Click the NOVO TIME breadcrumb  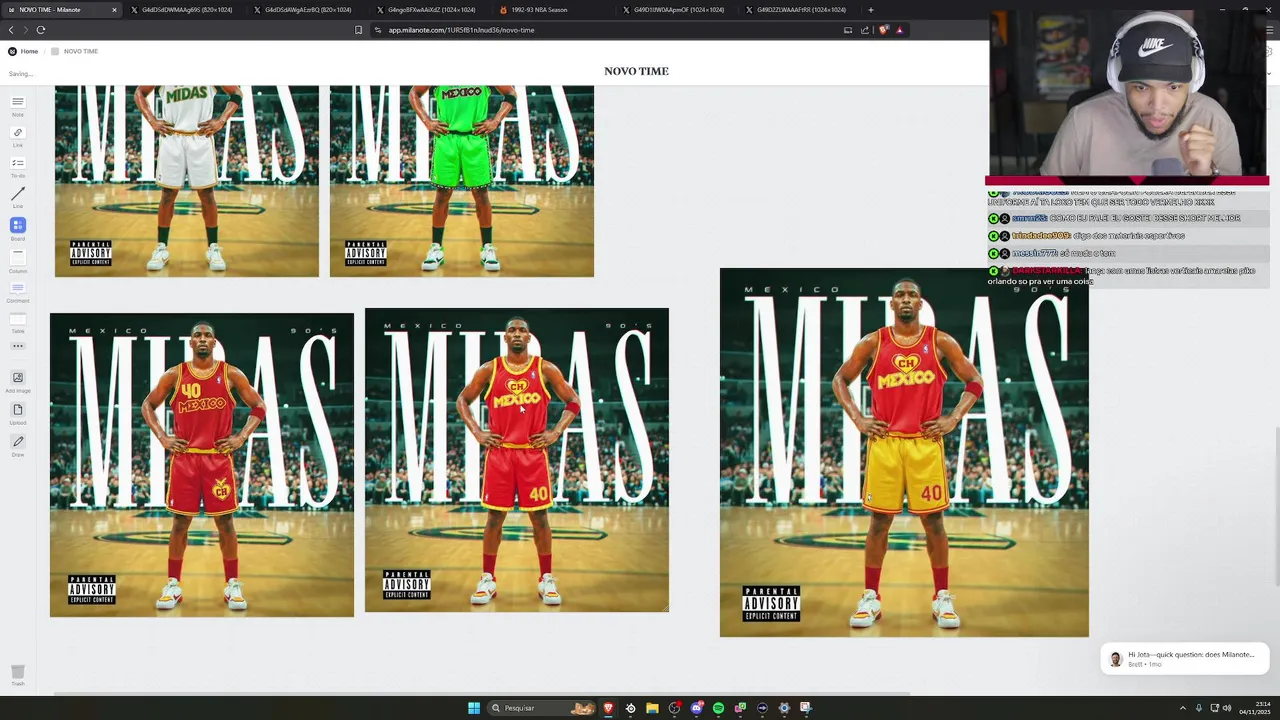(x=74, y=51)
